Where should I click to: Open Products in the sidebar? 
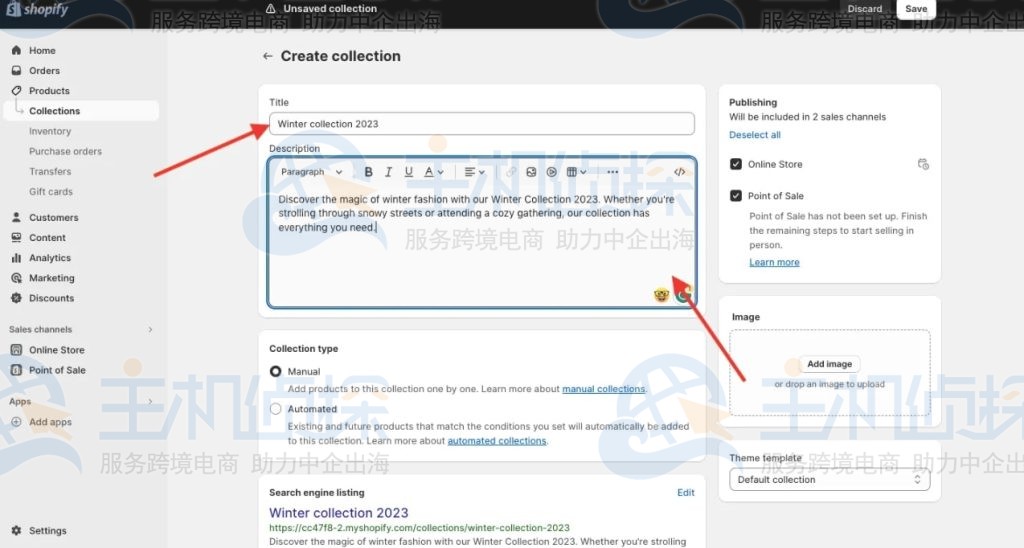(x=49, y=91)
